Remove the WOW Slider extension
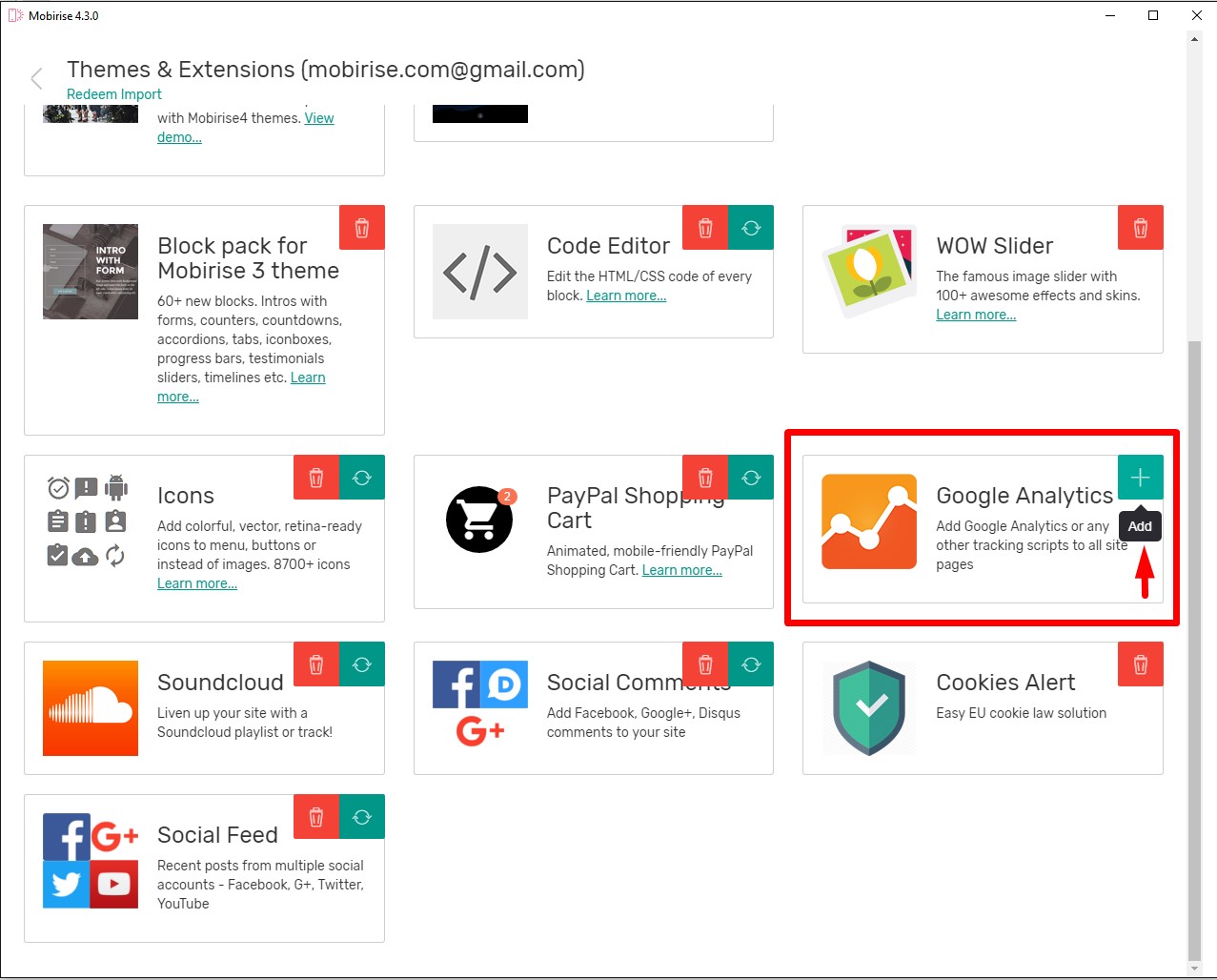 click(x=1140, y=228)
